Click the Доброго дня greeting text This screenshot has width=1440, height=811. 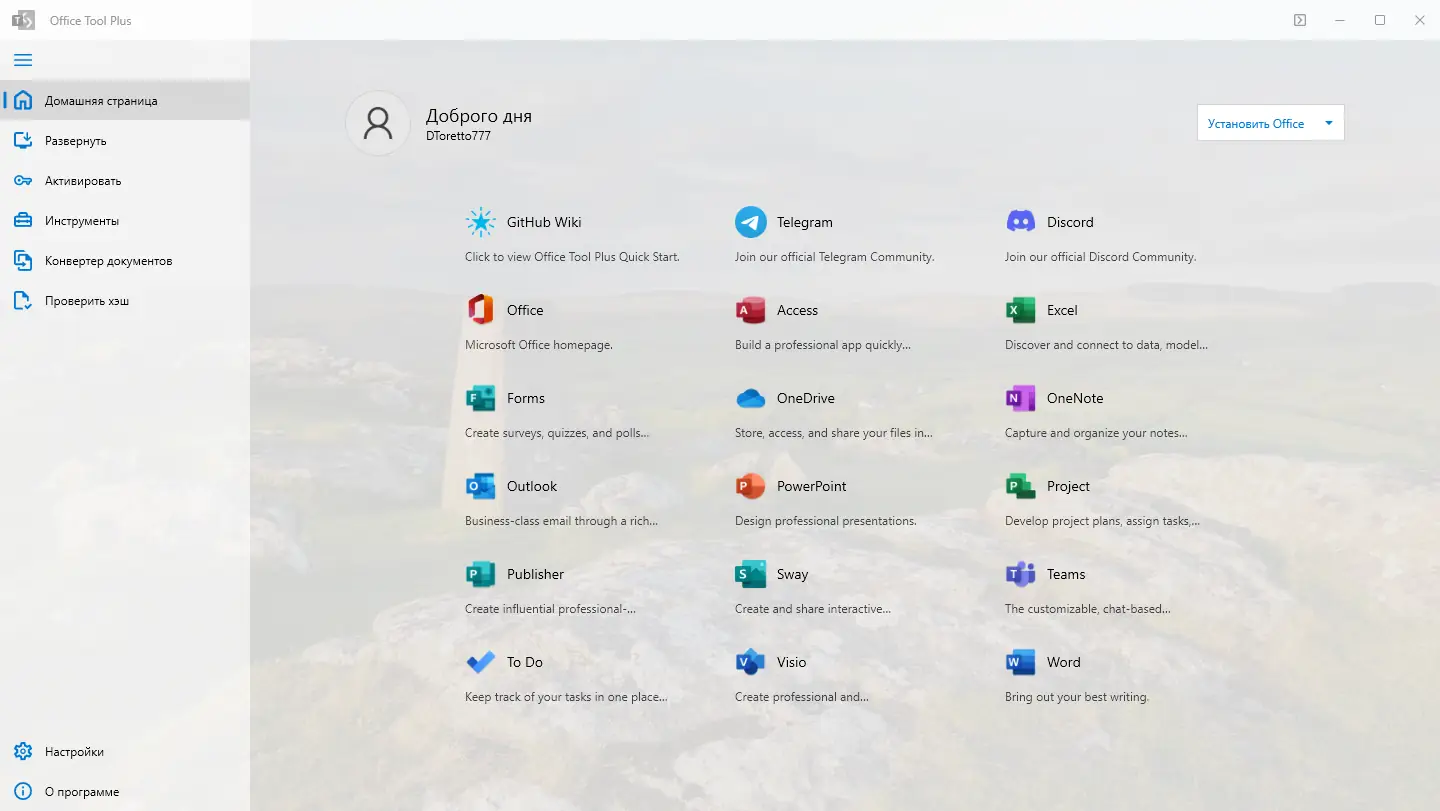tap(479, 116)
